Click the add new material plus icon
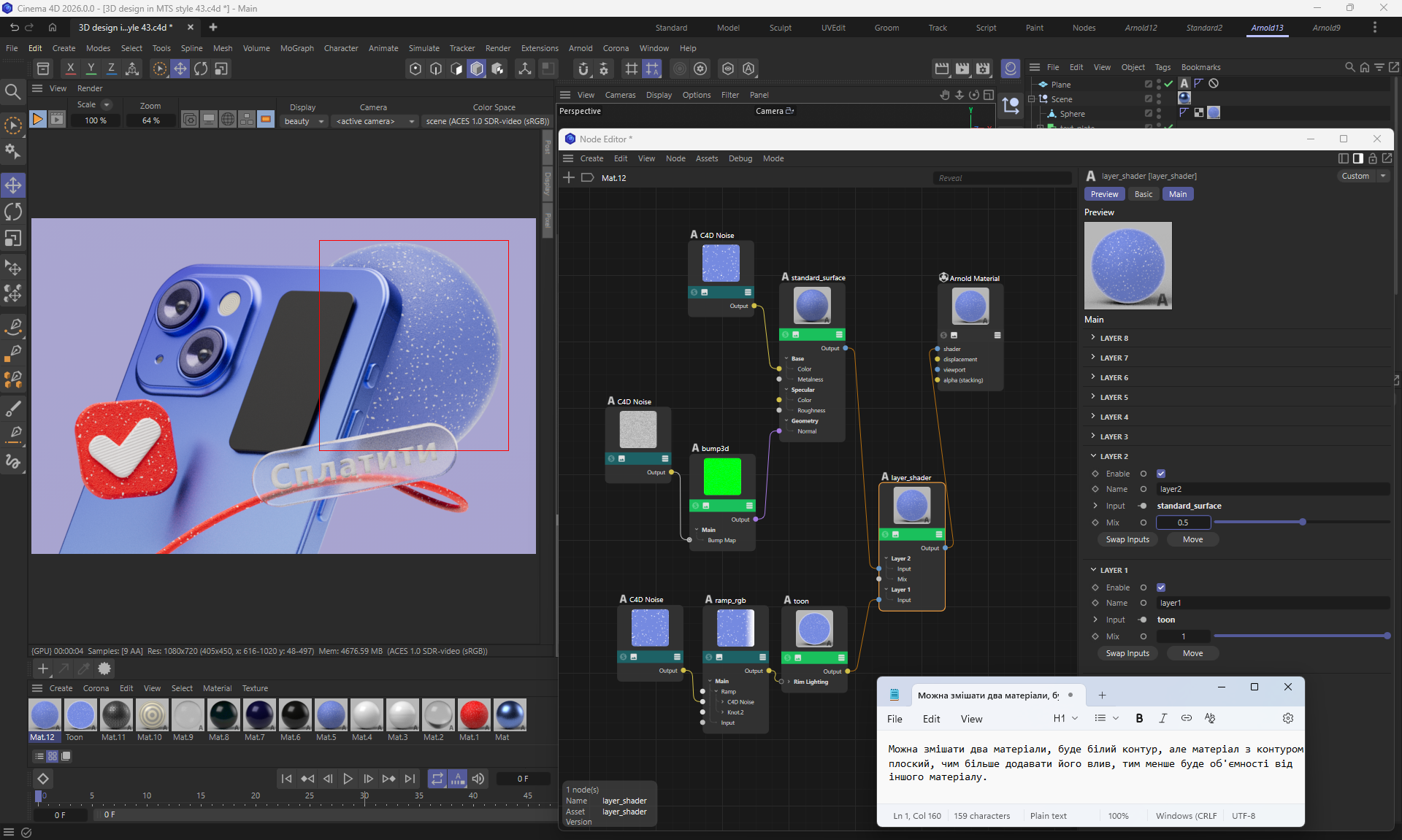The height and width of the screenshot is (840, 1402). (43, 668)
